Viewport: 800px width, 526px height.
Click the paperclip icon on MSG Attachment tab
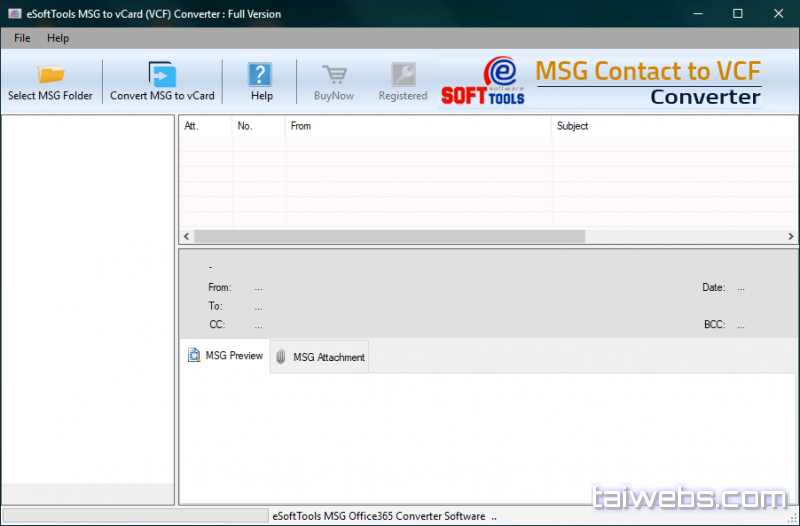coord(282,357)
